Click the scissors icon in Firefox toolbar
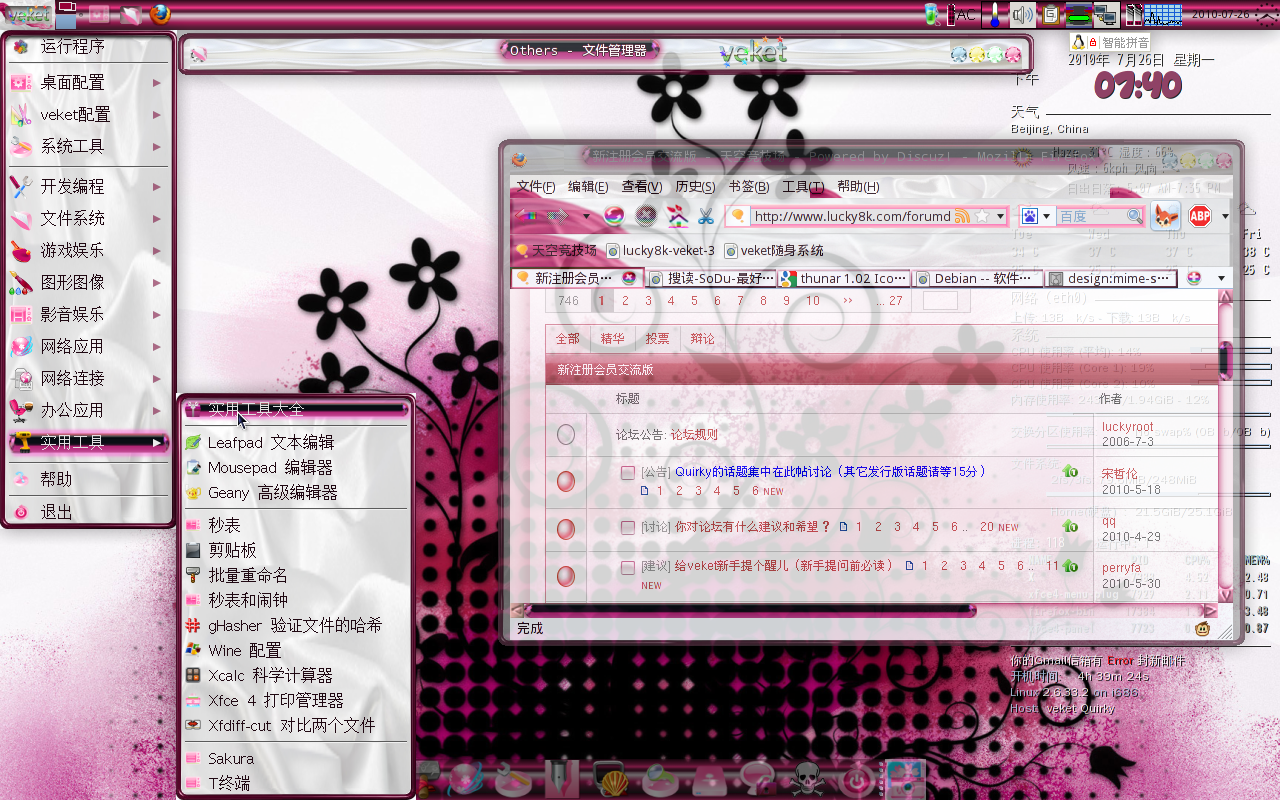This screenshot has height=800, width=1280. [705, 215]
